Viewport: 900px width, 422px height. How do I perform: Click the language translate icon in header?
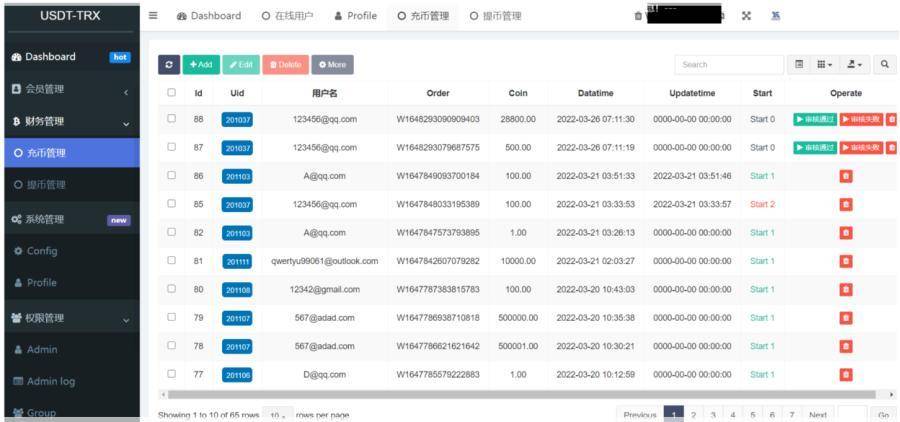[x=776, y=16]
